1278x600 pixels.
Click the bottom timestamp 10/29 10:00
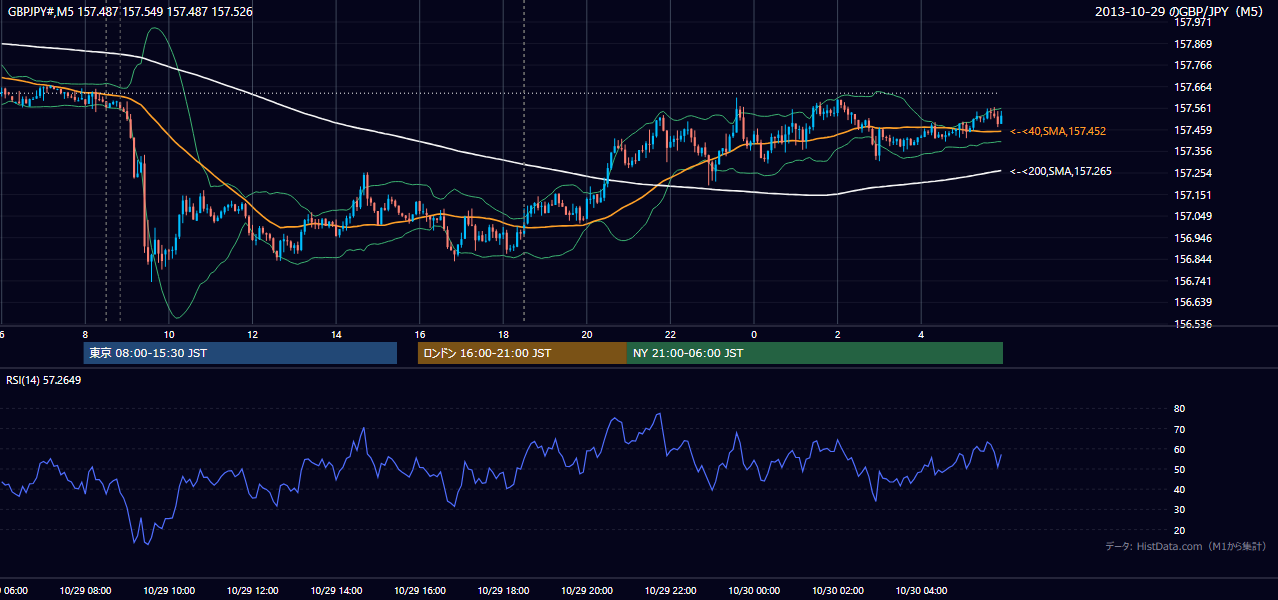click(169, 591)
